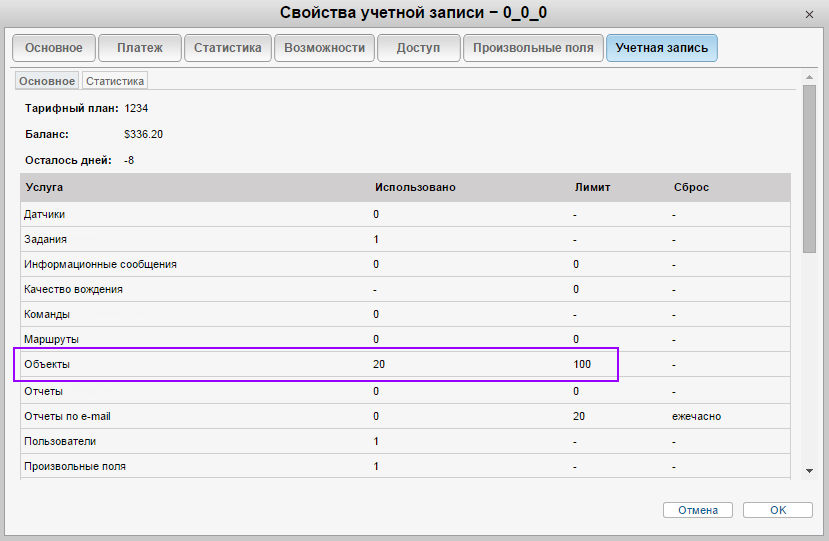
Task: Open the Статистика sub-tab
Action: (x=115, y=81)
